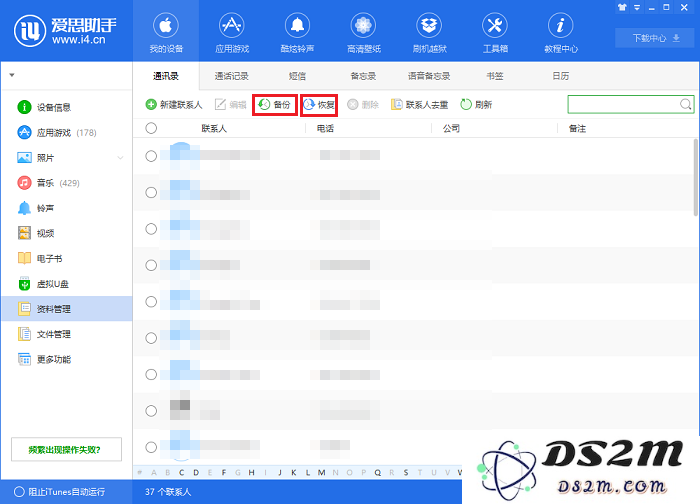
Task: Sort by the 电话 column header
Action: point(325,129)
